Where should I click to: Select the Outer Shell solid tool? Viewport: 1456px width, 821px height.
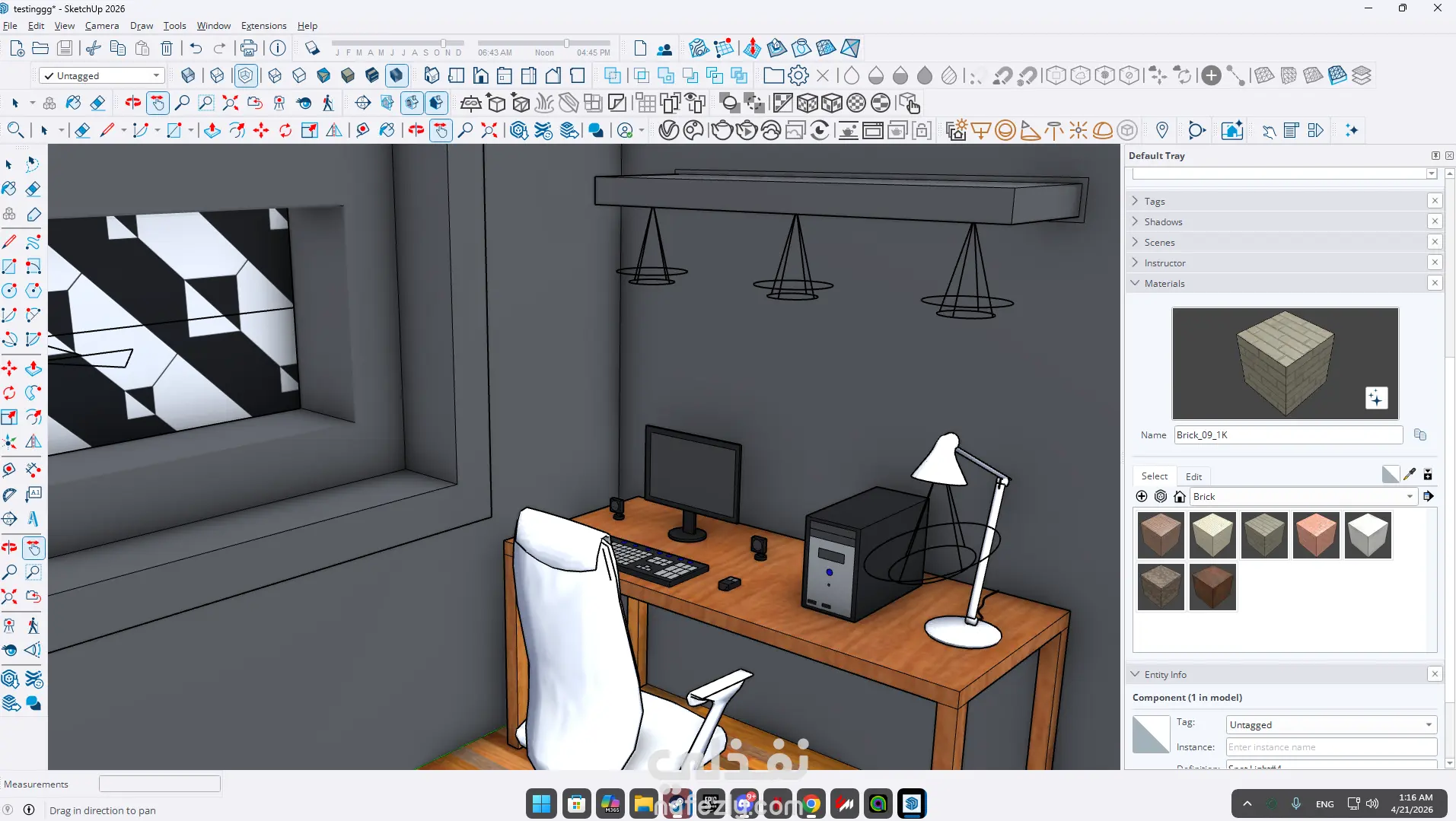click(x=611, y=75)
